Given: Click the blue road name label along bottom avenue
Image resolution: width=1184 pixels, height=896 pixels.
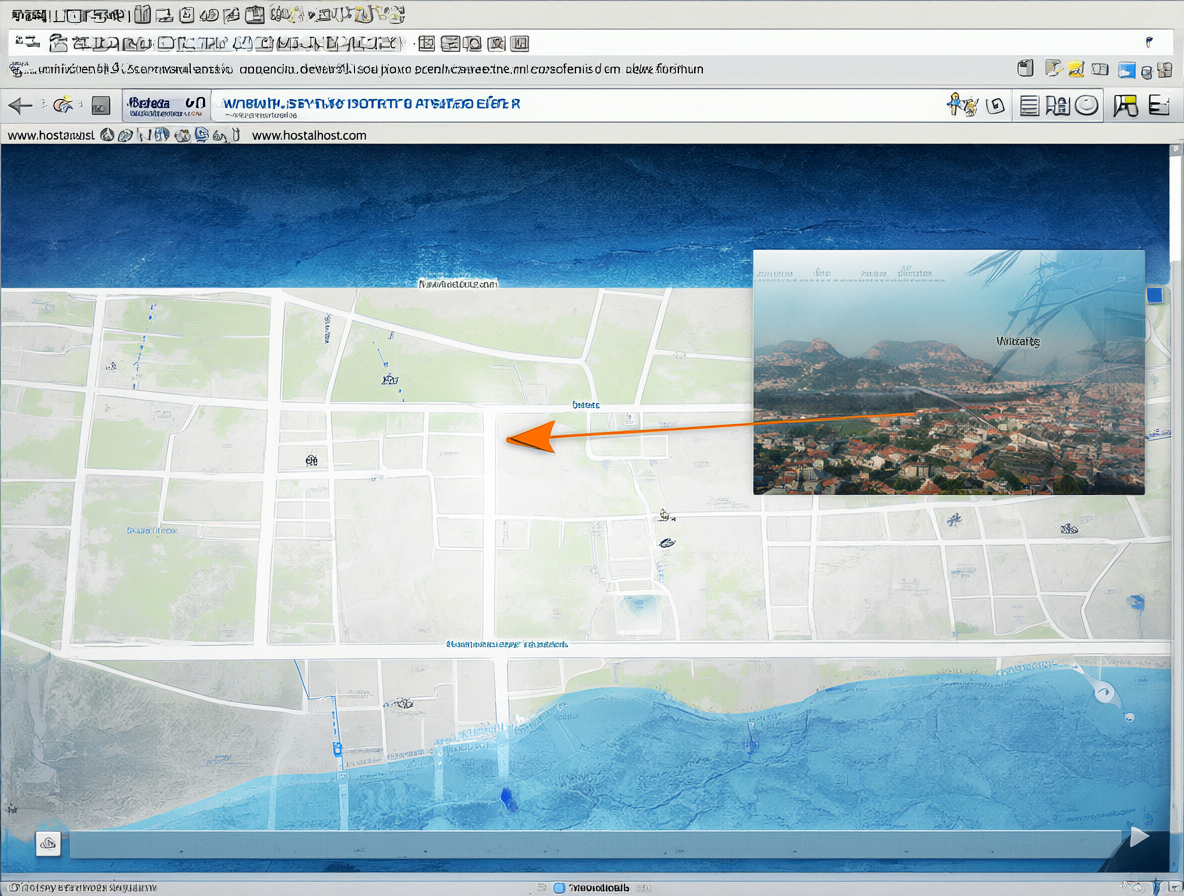Looking at the screenshot, I should [x=507, y=645].
